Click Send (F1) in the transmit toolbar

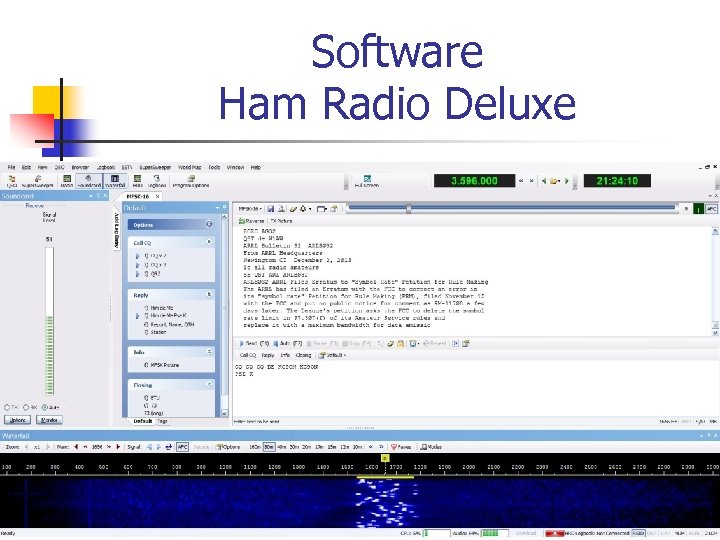254,343
